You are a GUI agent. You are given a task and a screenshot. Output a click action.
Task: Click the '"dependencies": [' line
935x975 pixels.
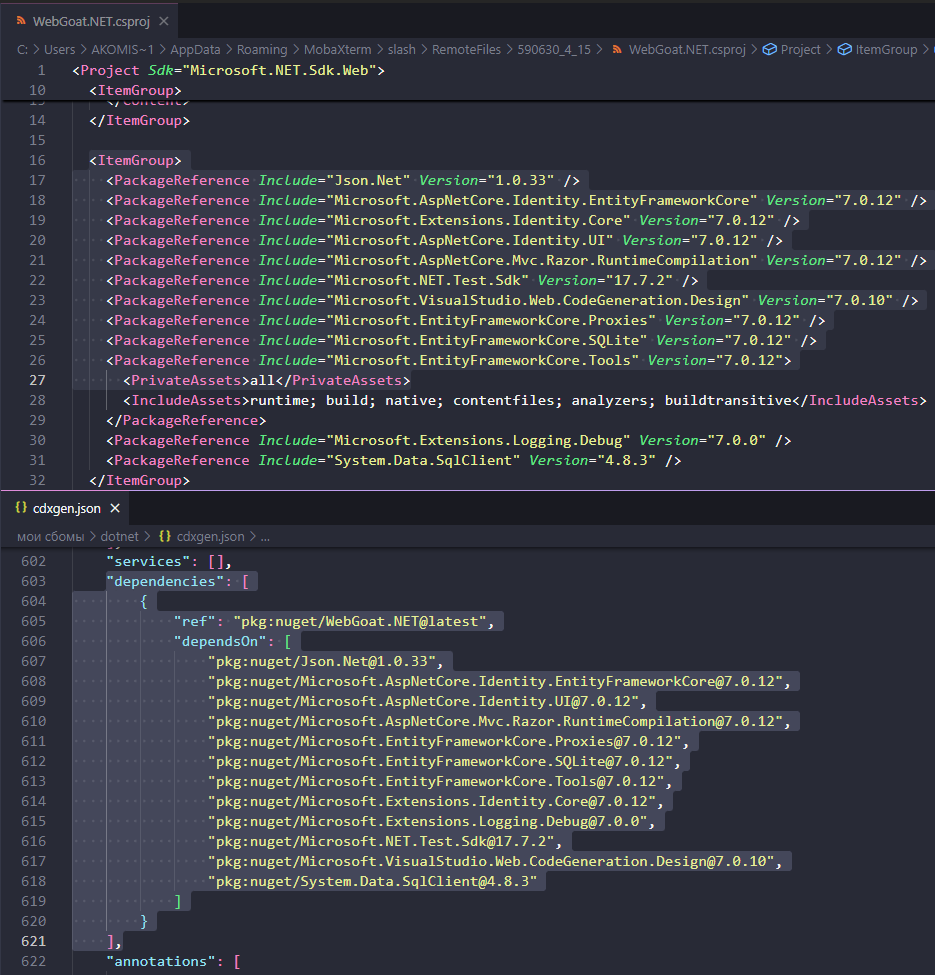pos(178,581)
